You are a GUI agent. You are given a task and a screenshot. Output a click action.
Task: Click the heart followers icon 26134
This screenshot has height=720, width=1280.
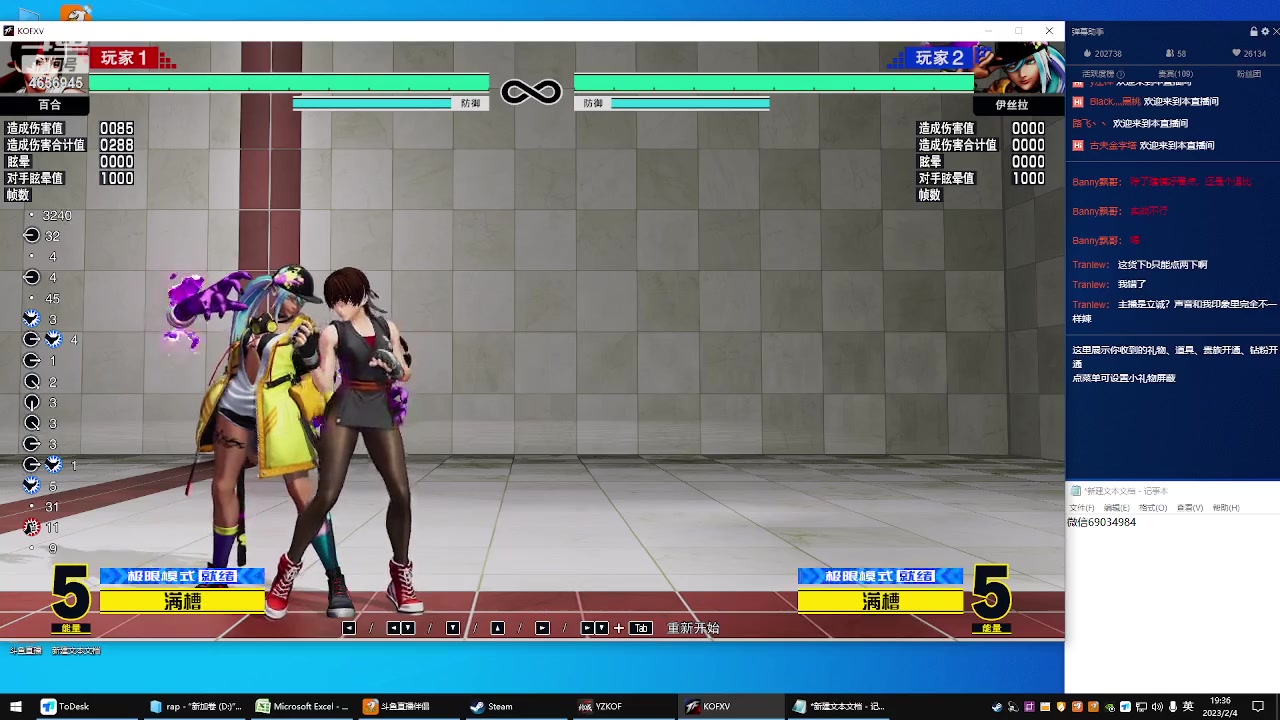point(1236,53)
